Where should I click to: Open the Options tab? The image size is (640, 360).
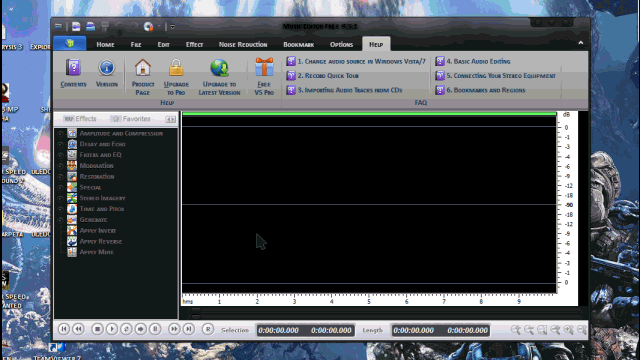point(341,44)
